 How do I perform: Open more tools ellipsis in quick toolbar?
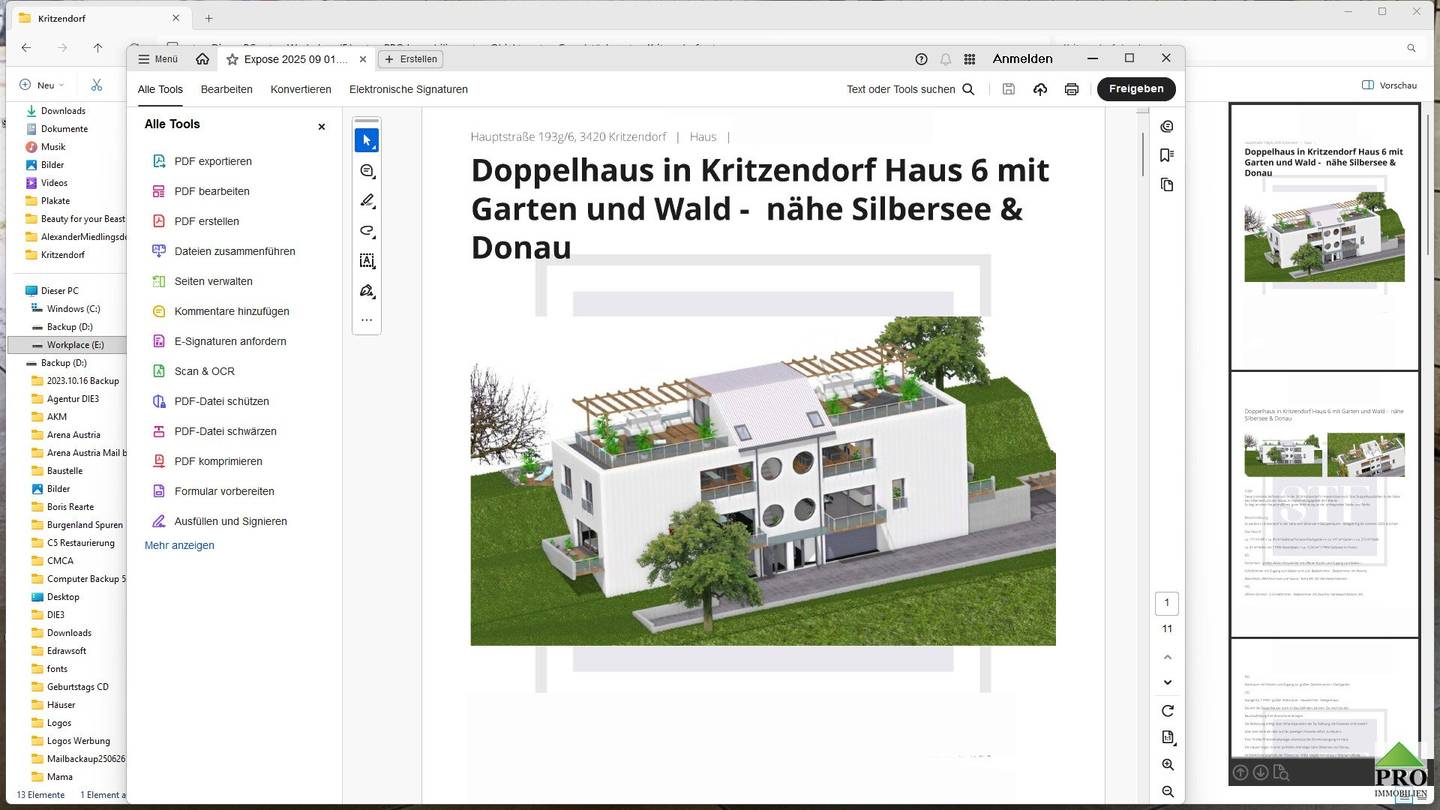click(367, 321)
